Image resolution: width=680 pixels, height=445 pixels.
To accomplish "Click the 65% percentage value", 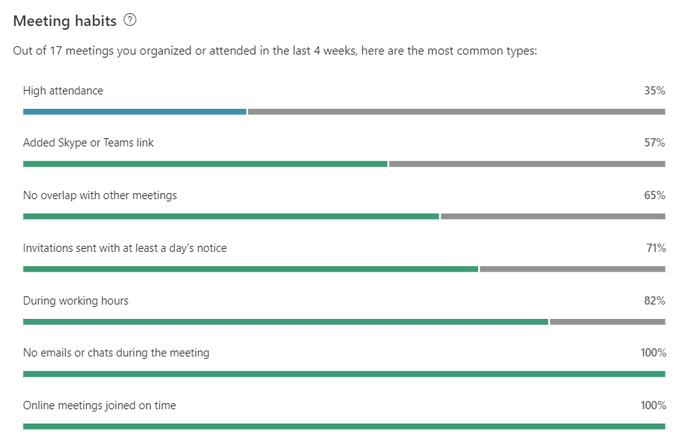I will coord(655,195).
